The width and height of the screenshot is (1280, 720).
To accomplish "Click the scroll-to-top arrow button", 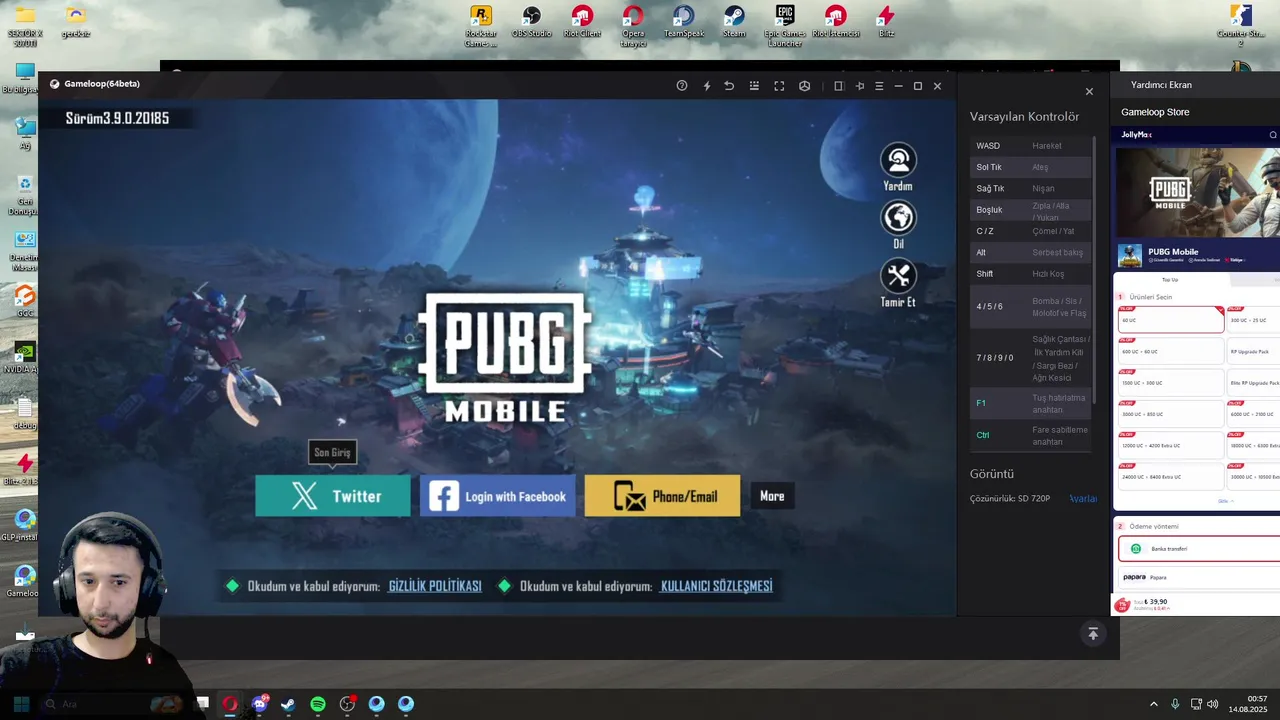I will tap(1093, 634).
